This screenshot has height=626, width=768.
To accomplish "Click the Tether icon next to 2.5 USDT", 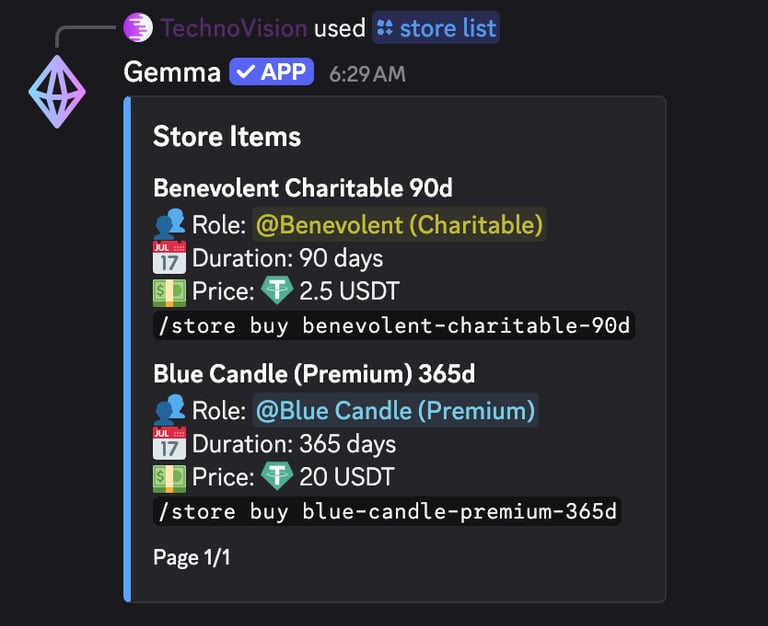I will click(277, 291).
